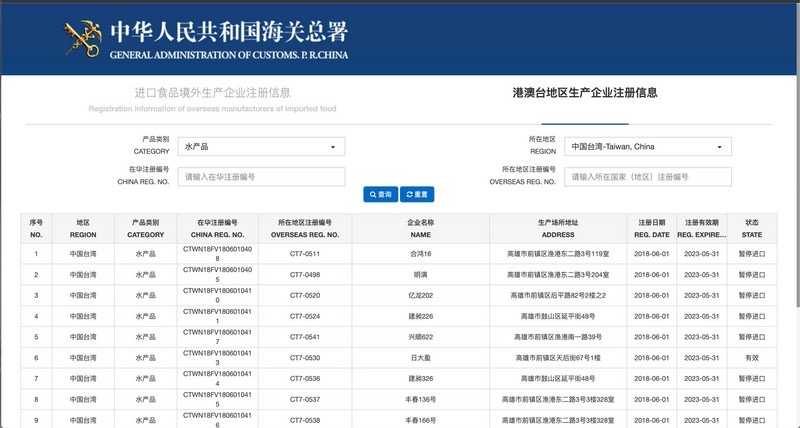Select overseas reg. number CT7-0536
Screen dimensions: 800x428
[305, 379]
